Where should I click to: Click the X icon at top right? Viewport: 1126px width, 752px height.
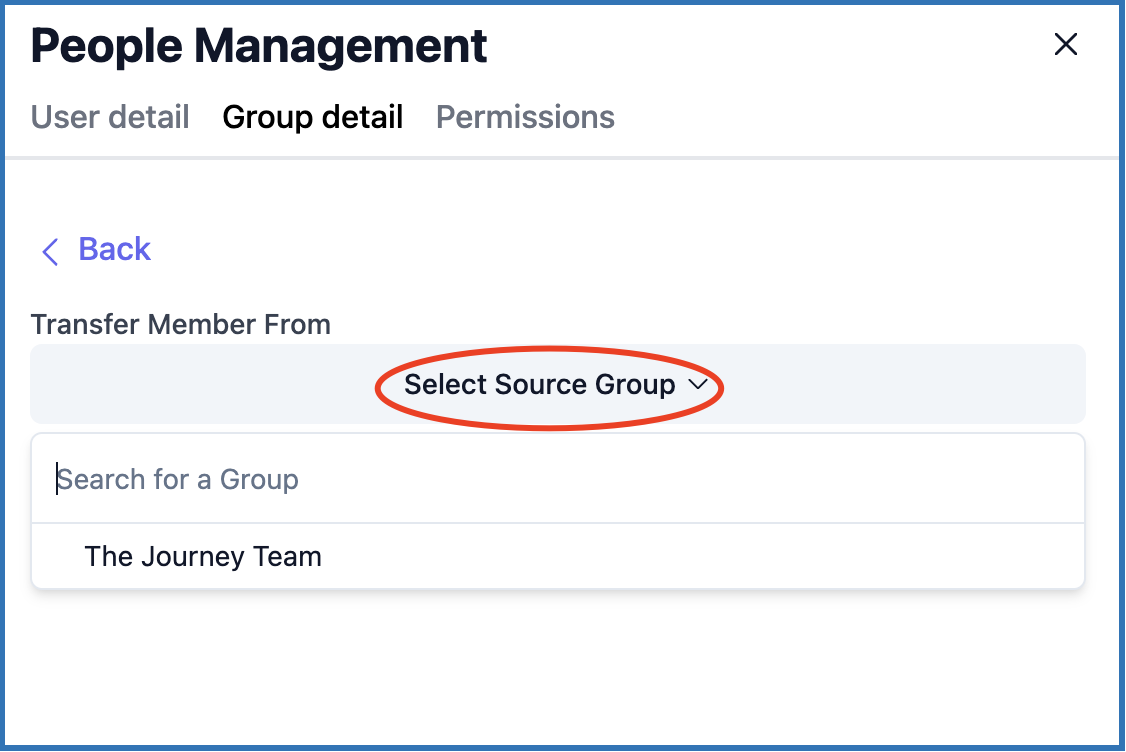1066,44
